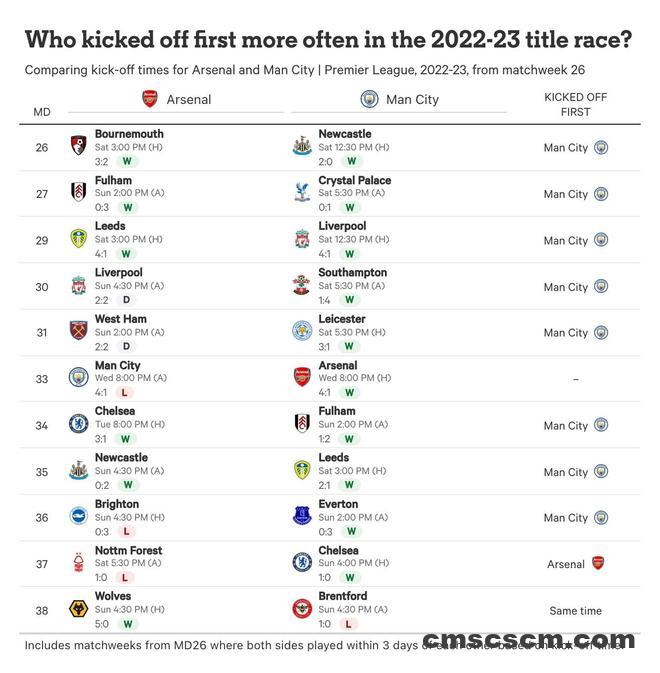This screenshot has height=673, width=660.
Task: Click Arsenal crest in matchweek 37 result
Action: pyautogui.click(x=598, y=563)
